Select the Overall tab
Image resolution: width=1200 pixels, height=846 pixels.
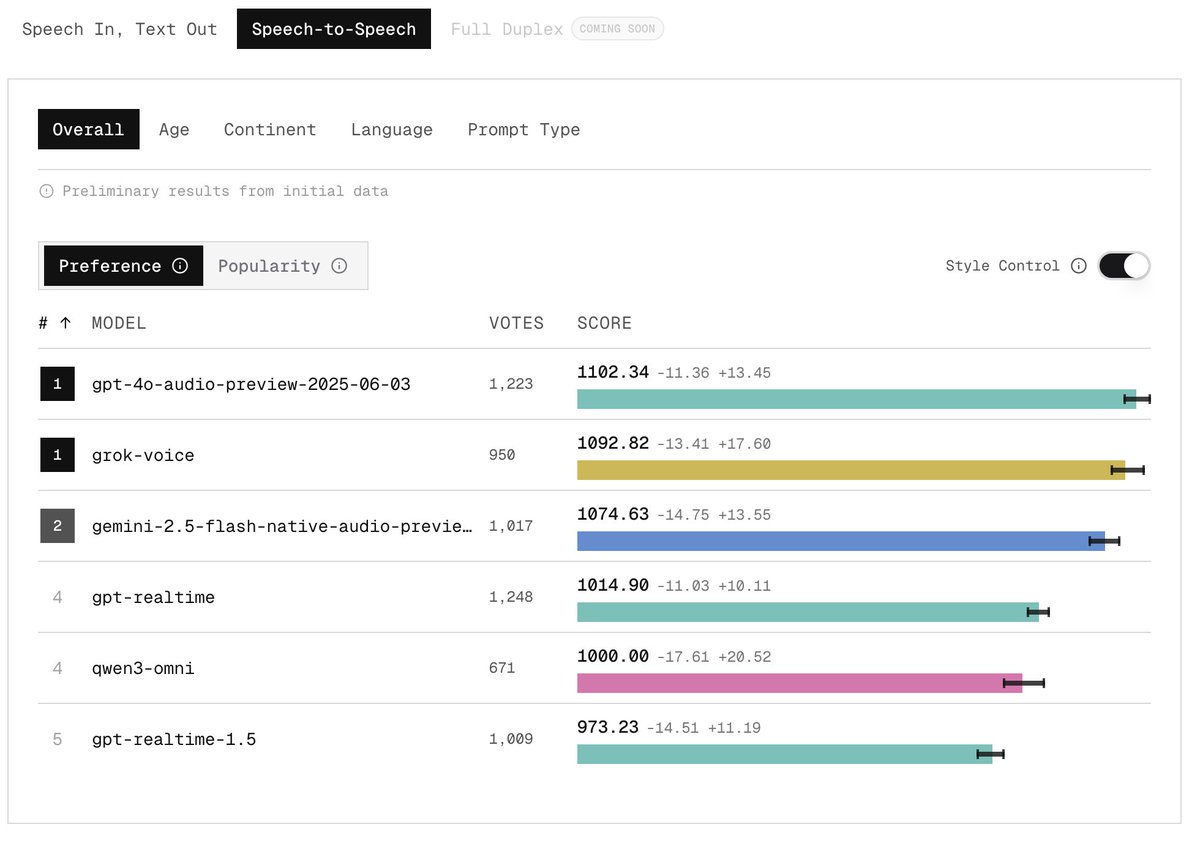pyautogui.click(x=89, y=129)
